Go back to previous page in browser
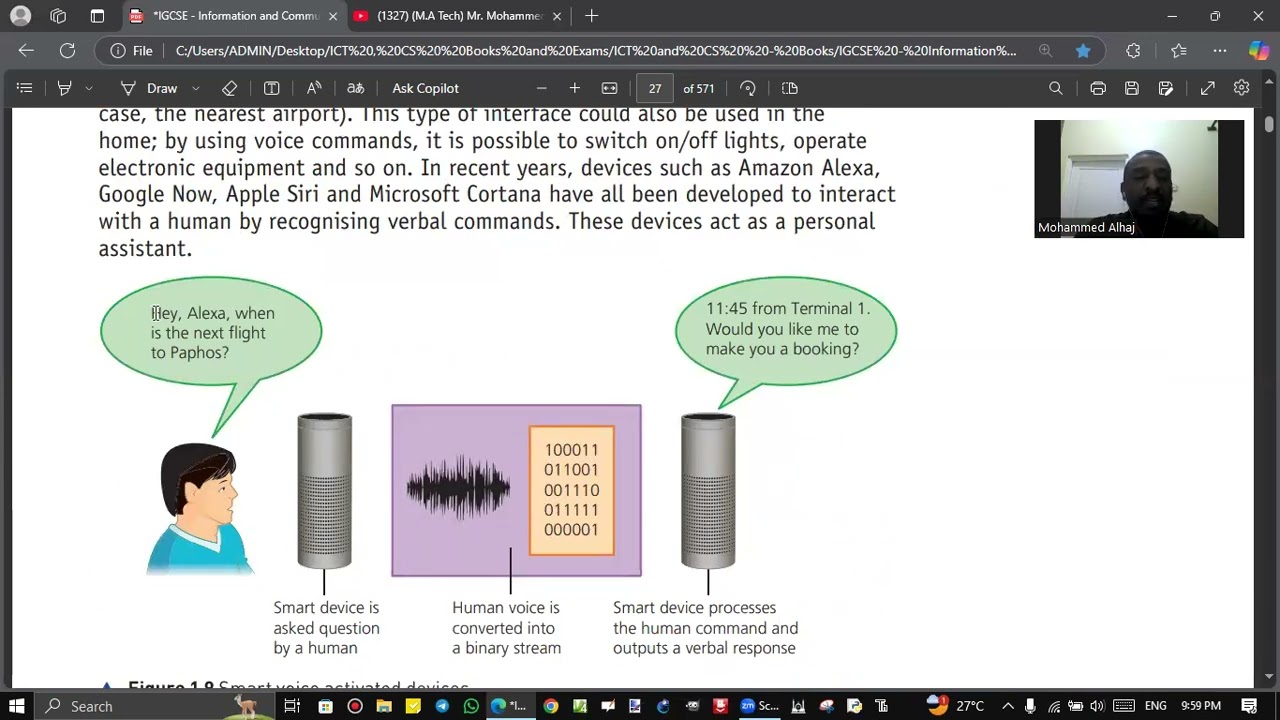Screen dimensions: 1280x720 tap(26, 50)
